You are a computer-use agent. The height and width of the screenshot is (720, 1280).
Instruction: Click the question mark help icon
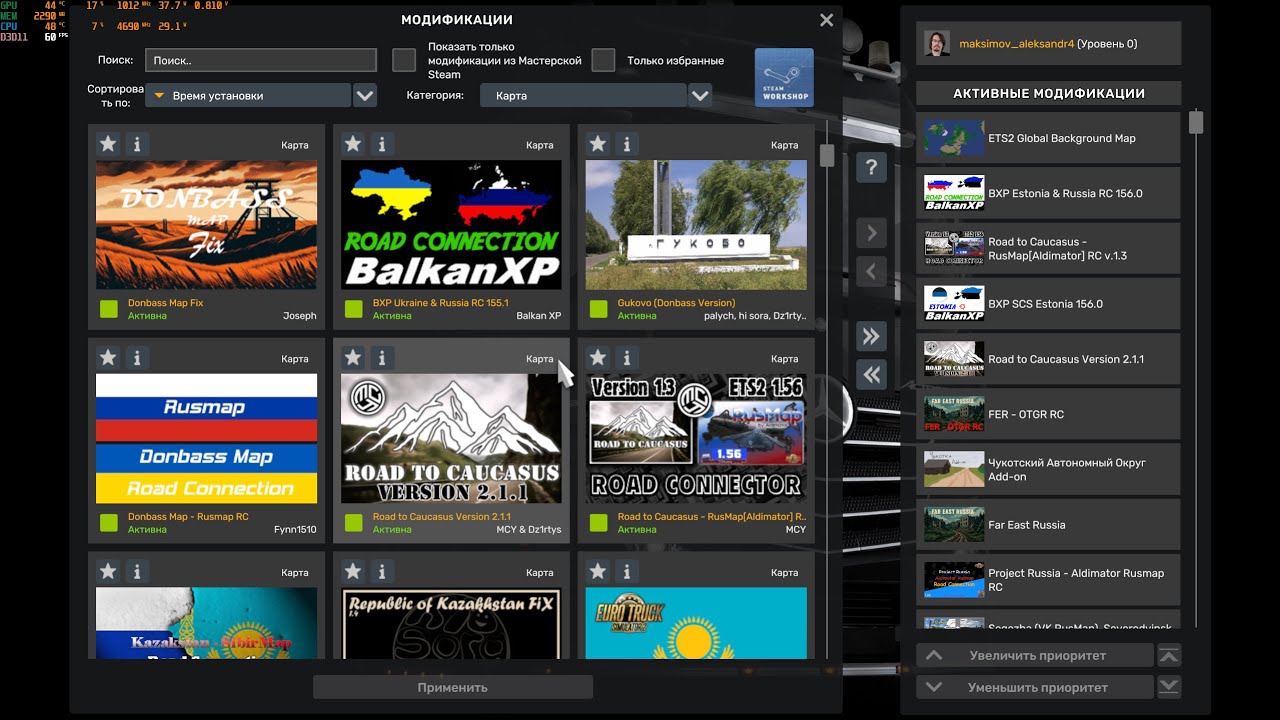pos(871,167)
